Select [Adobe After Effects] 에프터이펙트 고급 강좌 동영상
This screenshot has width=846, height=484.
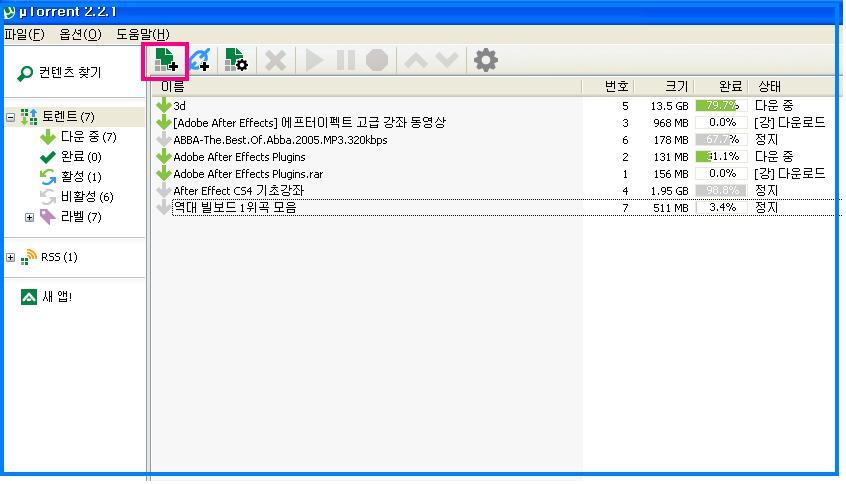495,122
